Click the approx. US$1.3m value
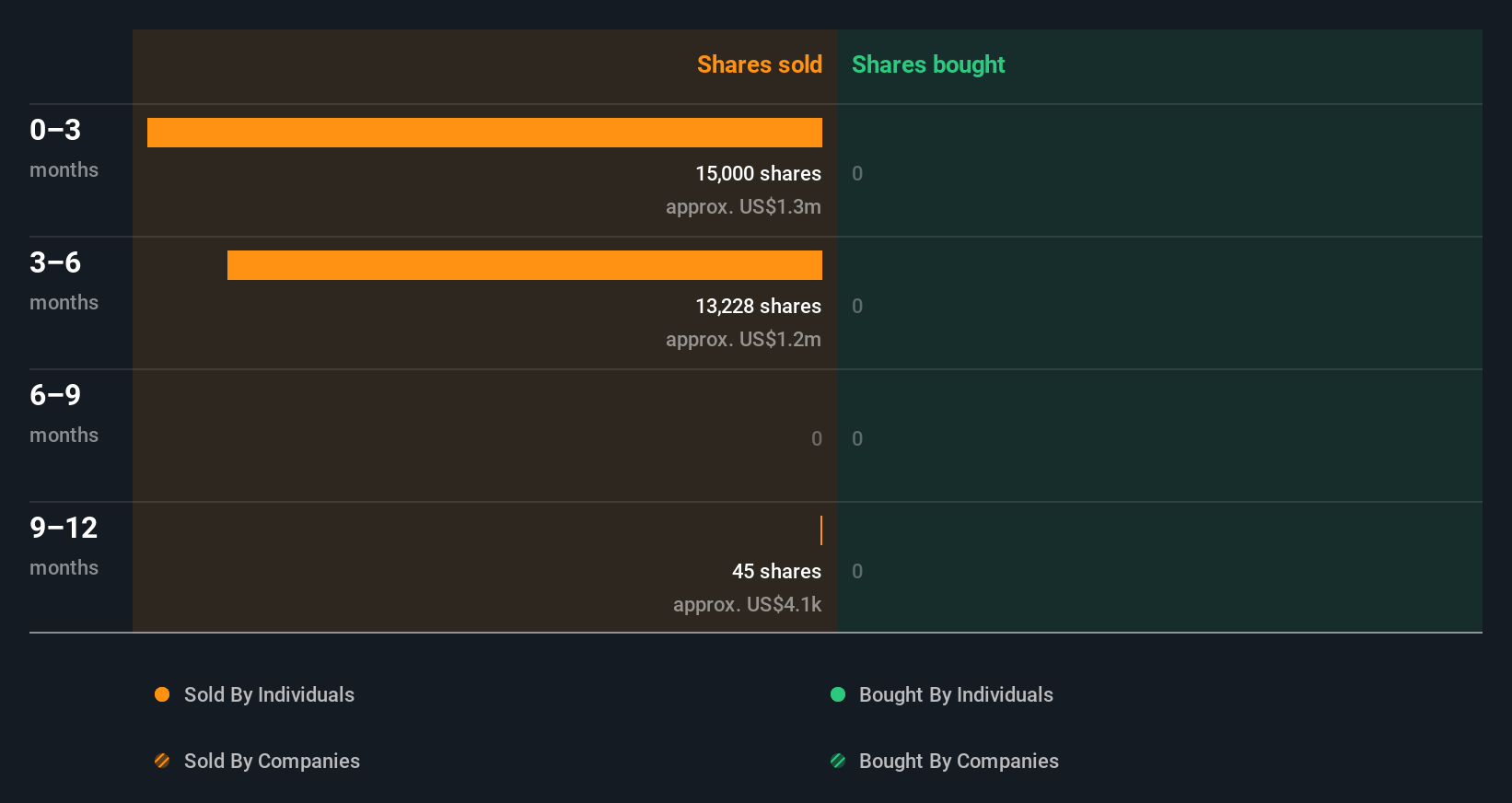The image size is (1512, 803). tap(743, 207)
